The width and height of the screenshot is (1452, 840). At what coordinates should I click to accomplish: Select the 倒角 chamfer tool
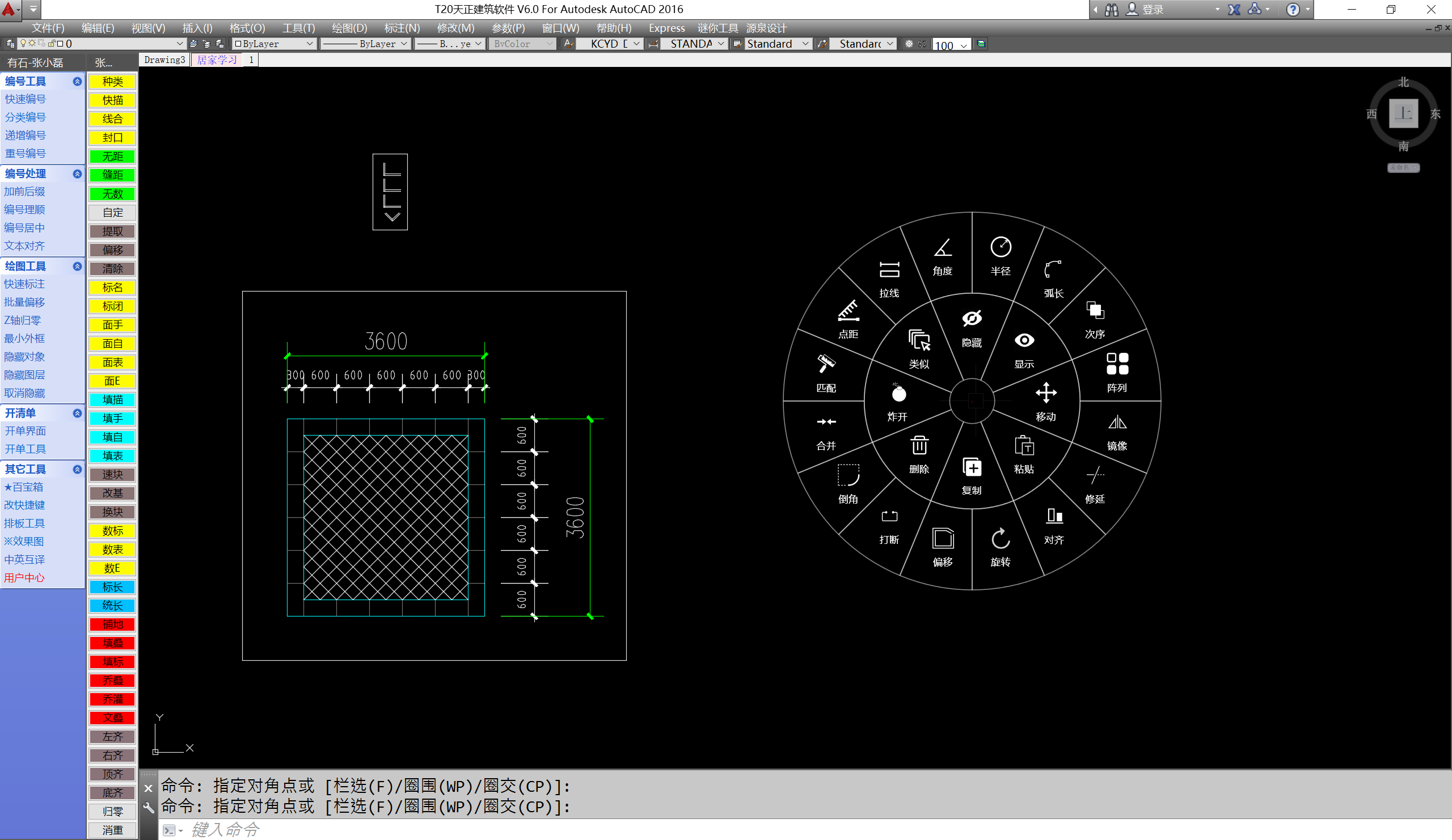pos(848,484)
